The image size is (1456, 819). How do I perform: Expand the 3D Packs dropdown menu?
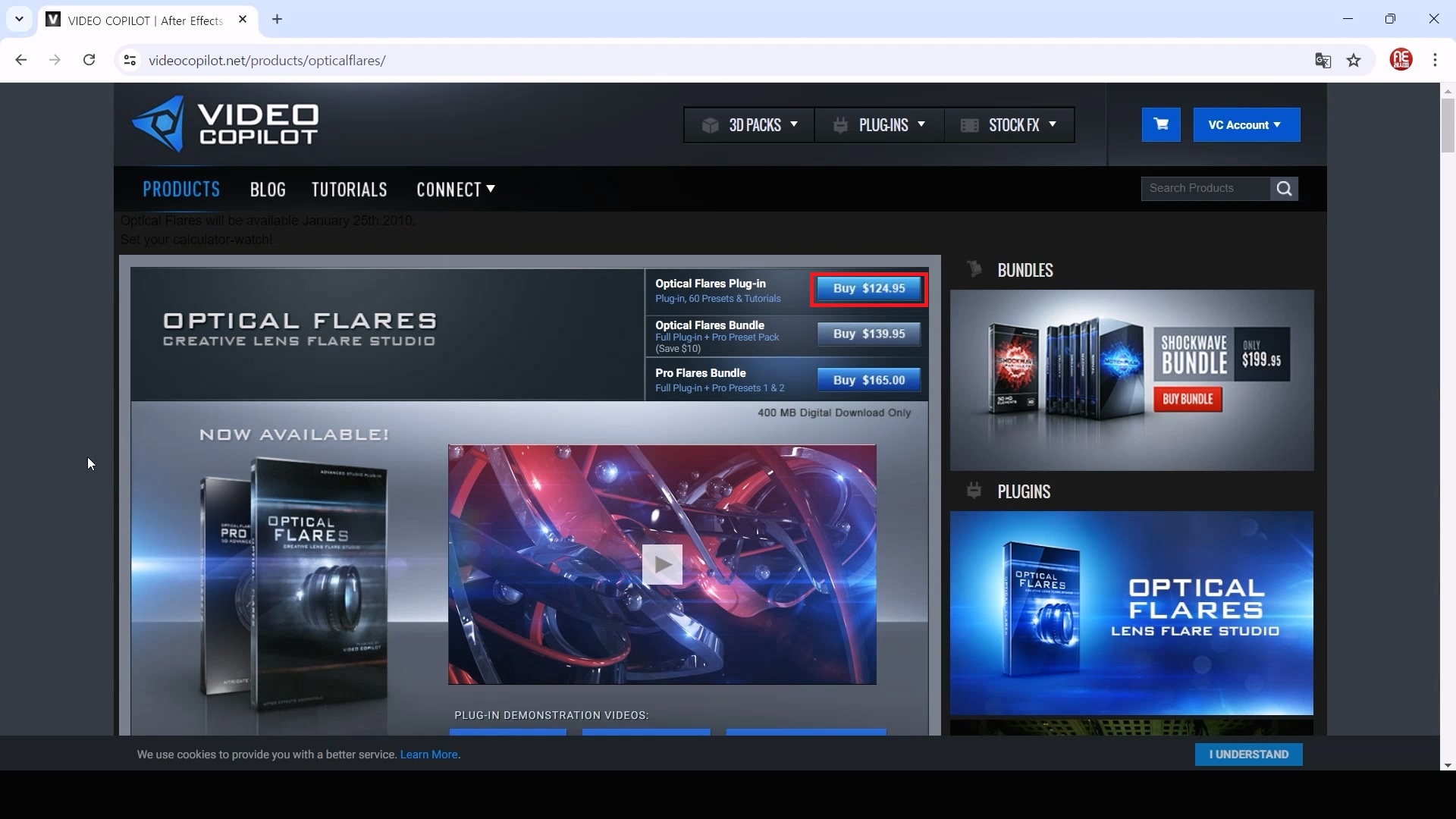749,125
